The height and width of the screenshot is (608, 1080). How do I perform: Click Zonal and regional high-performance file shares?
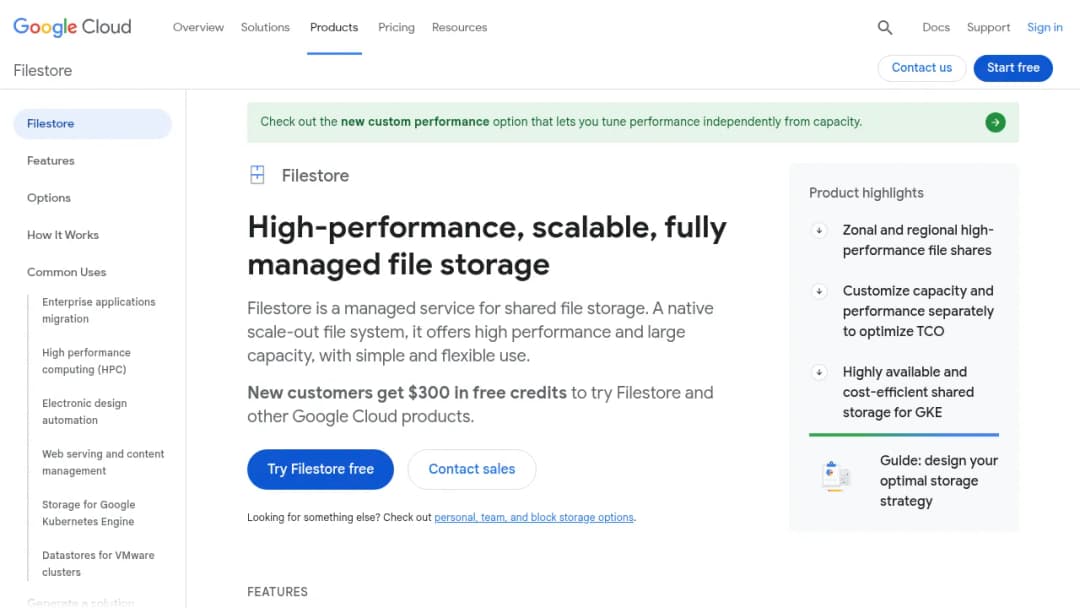pyautogui.click(x=917, y=240)
